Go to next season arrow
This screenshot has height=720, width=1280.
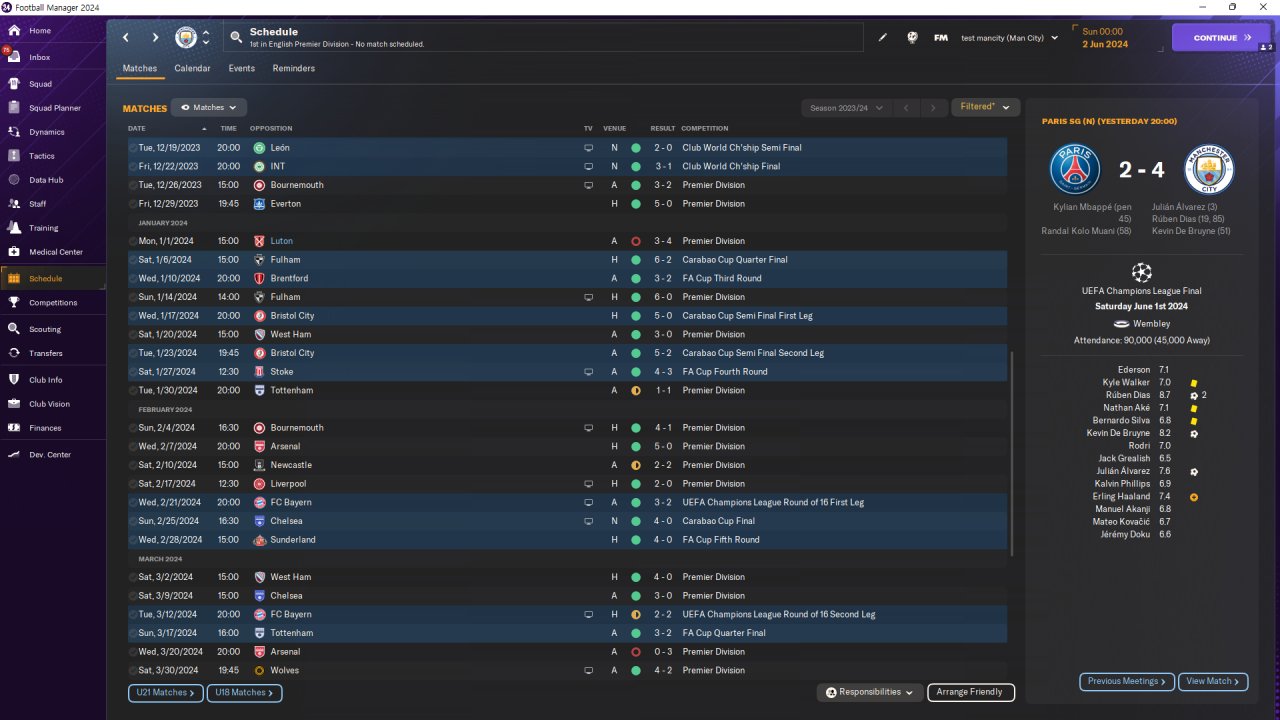(x=933, y=108)
